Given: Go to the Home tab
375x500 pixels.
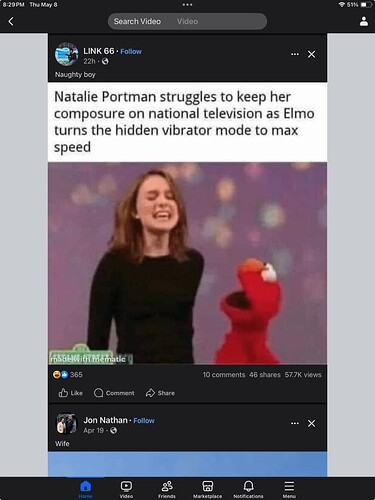Looking at the screenshot, I should (86, 489).
